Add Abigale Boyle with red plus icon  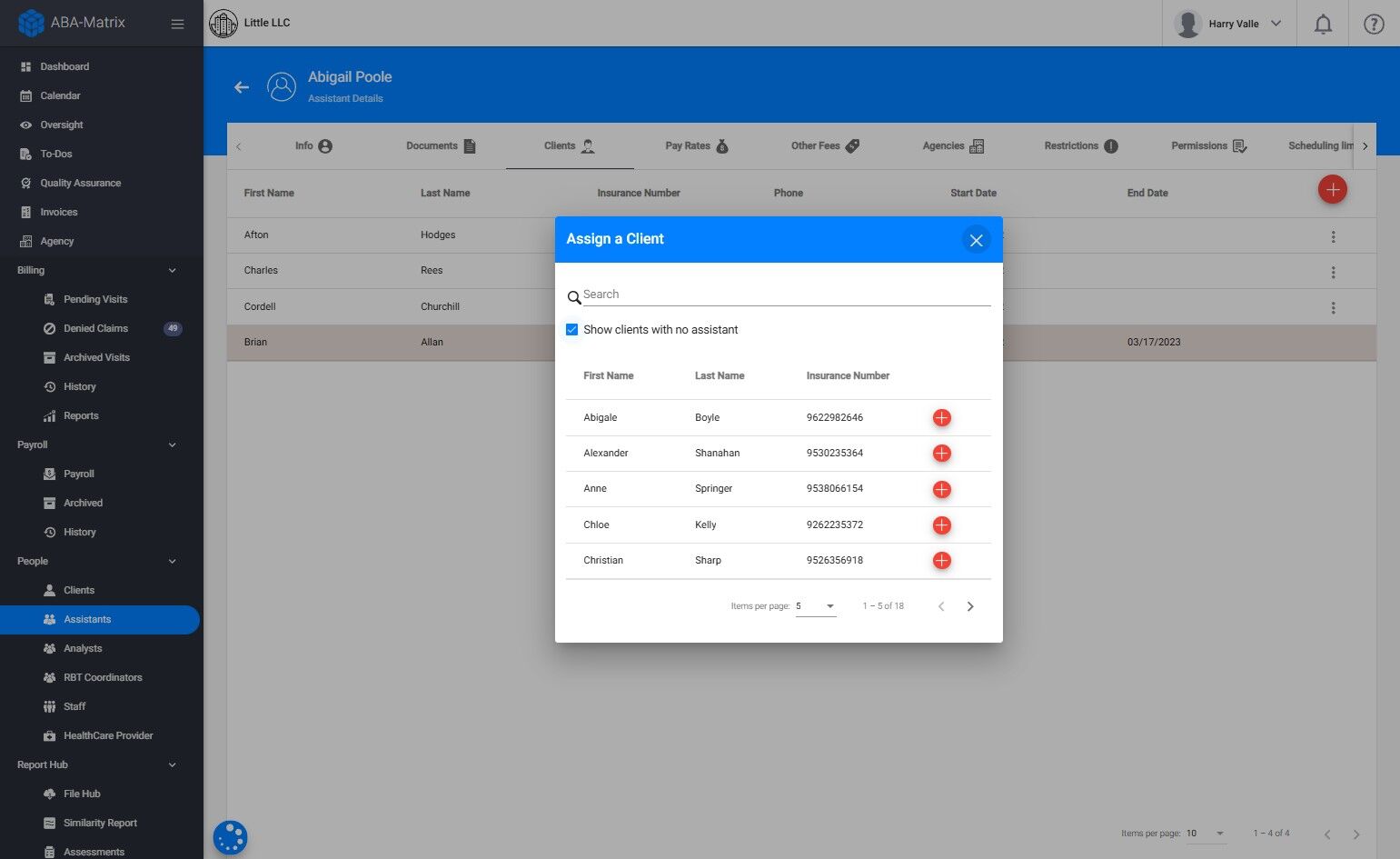coord(941,417)
